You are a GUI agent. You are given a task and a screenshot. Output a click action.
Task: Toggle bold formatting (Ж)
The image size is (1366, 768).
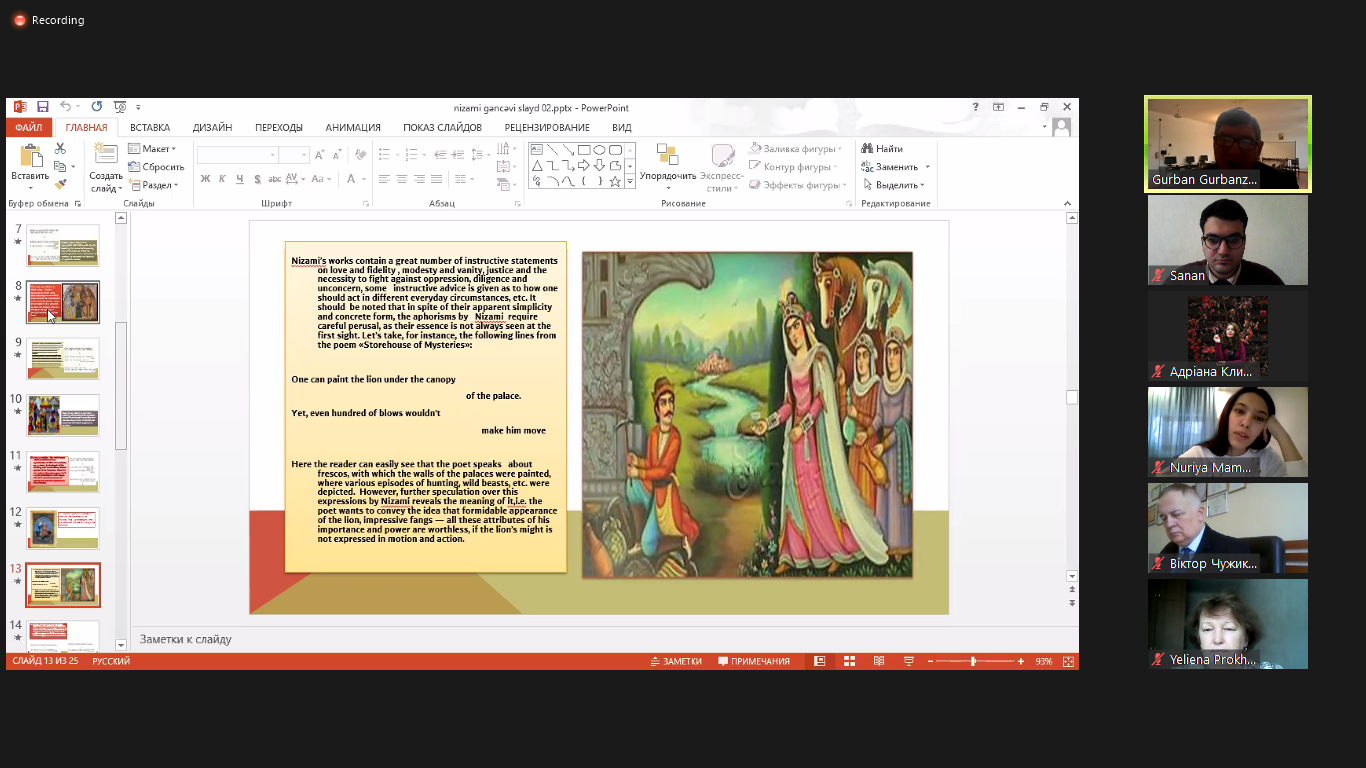205,179
